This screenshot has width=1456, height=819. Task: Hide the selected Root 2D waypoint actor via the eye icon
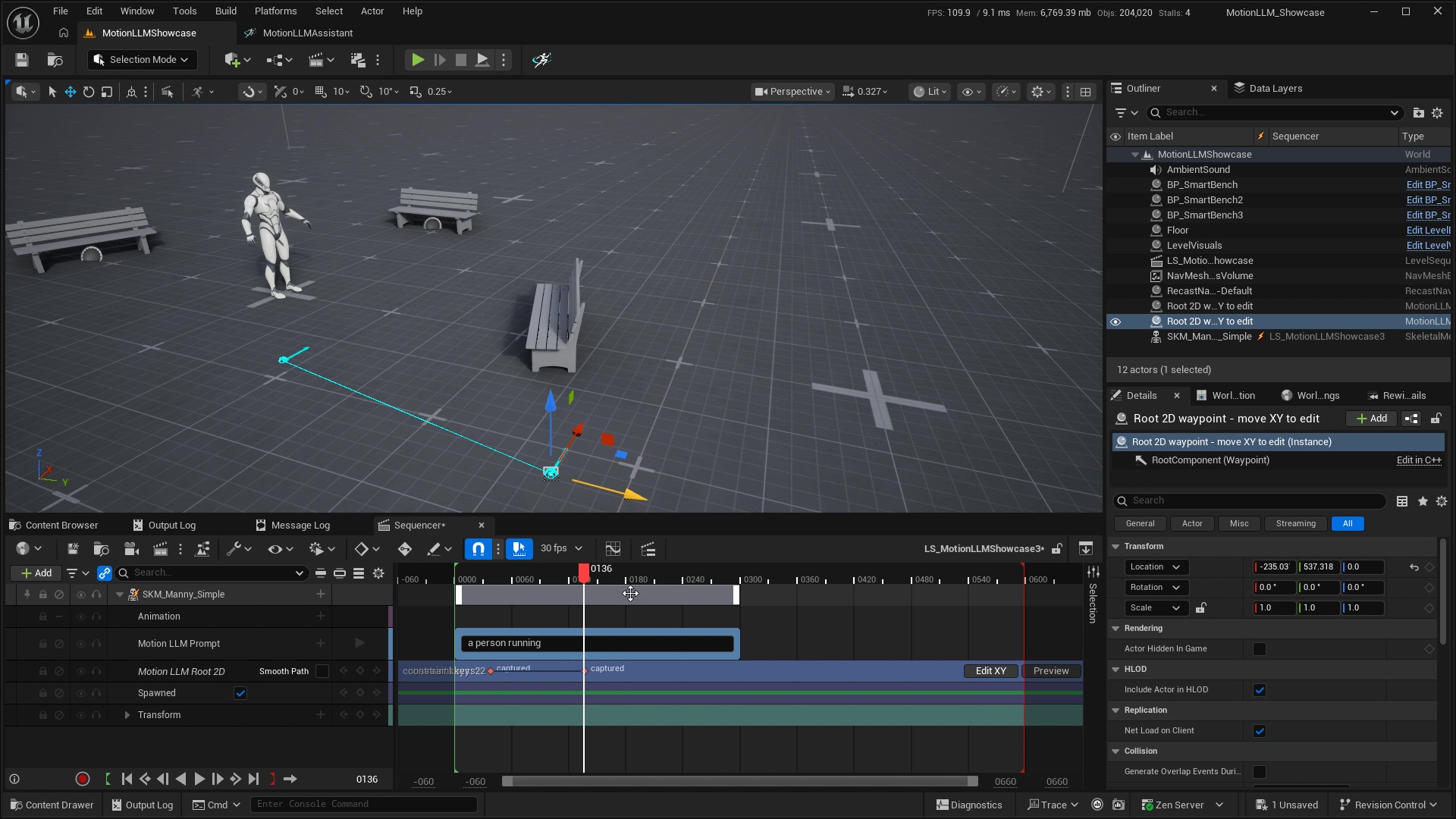[x=1116, y=322]
